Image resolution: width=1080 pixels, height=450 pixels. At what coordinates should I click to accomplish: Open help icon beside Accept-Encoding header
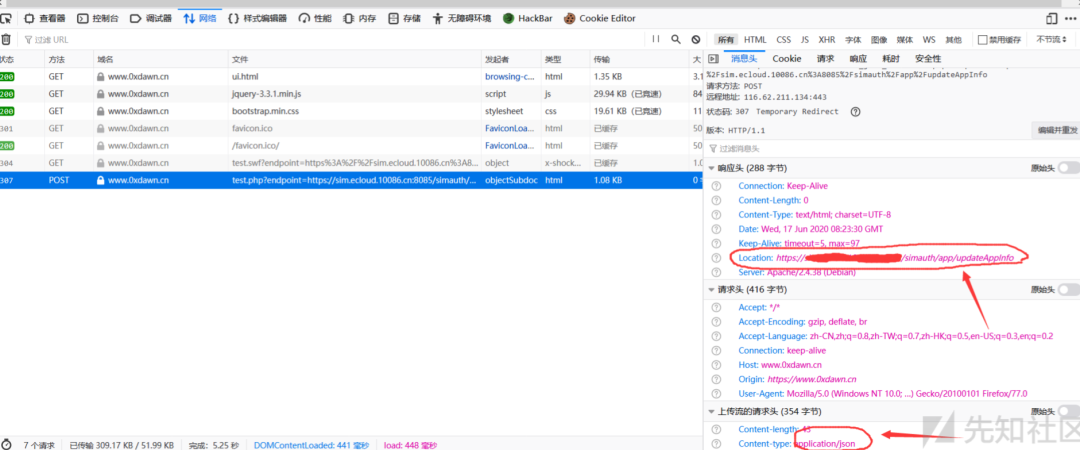716,322
